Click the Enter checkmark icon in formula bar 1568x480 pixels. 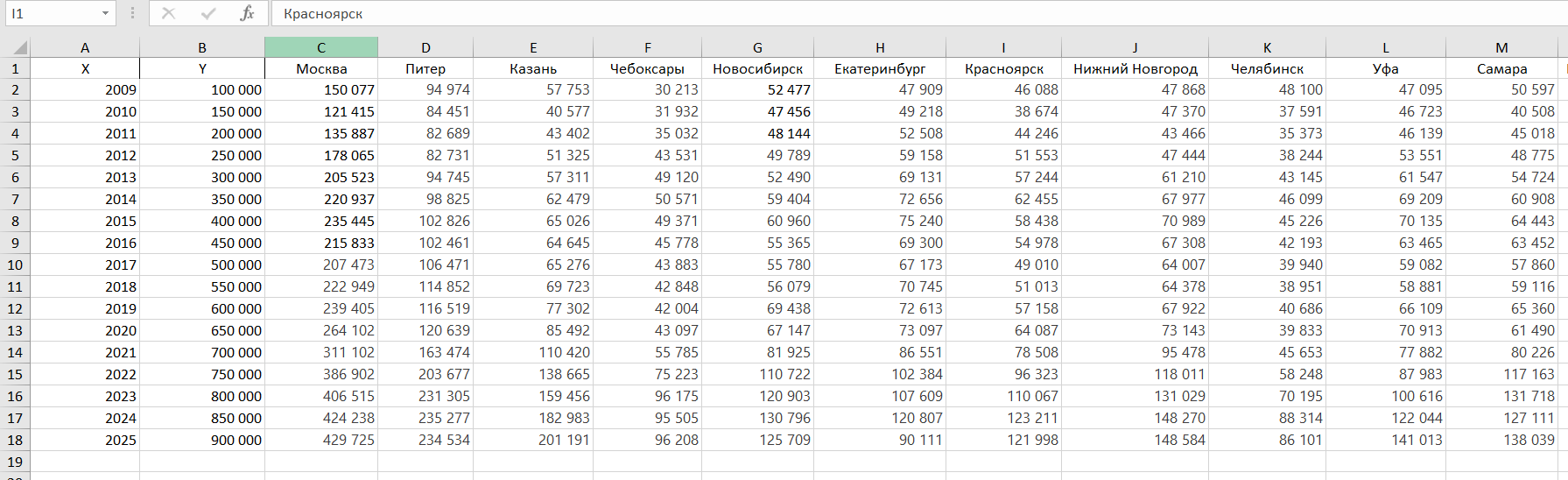tap(208, 13)
